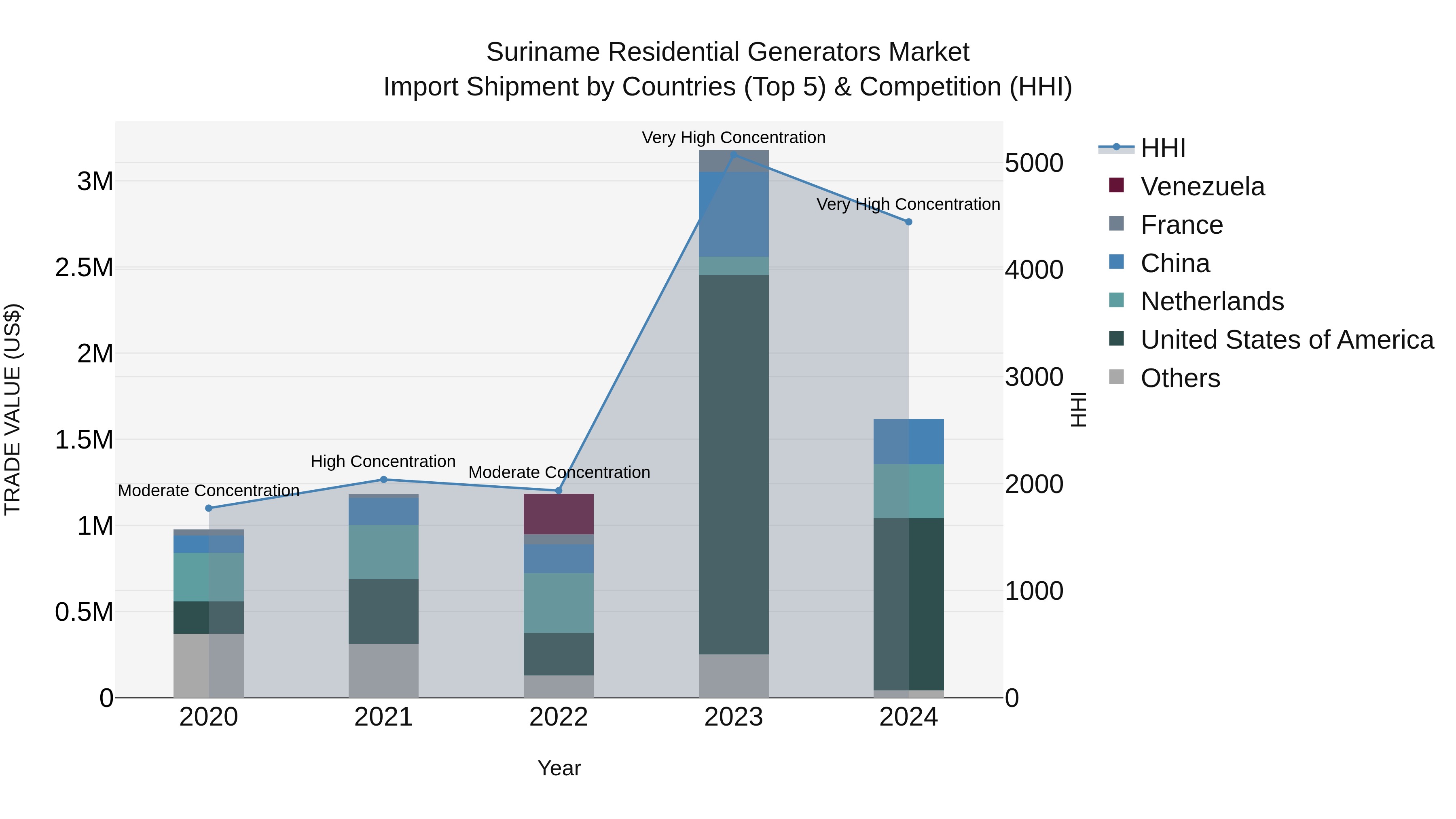Select the 2020 HHI data point marker

click(209, 508)
